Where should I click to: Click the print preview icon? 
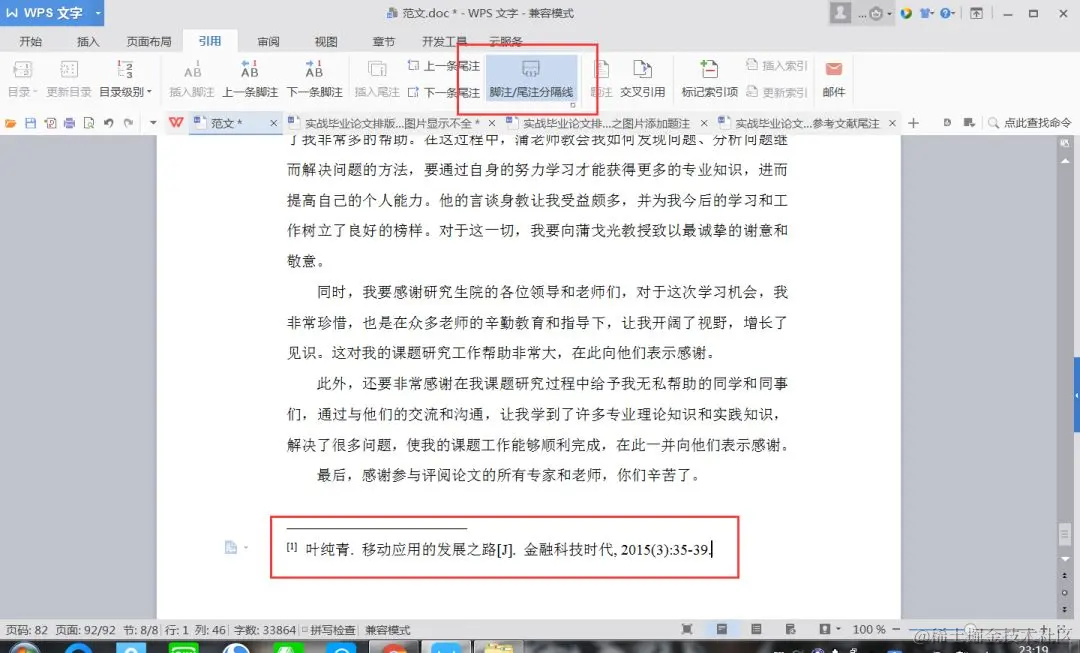[89, 123]
